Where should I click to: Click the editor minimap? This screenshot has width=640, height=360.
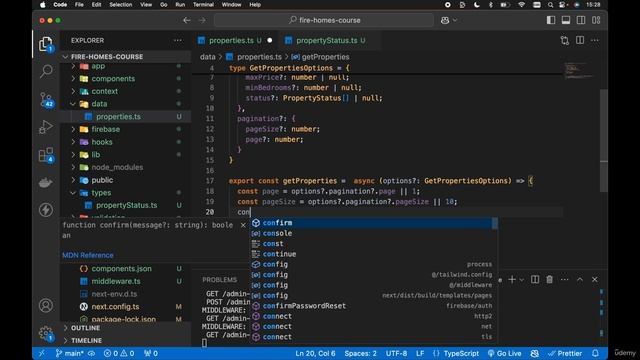tap(578, 71)
